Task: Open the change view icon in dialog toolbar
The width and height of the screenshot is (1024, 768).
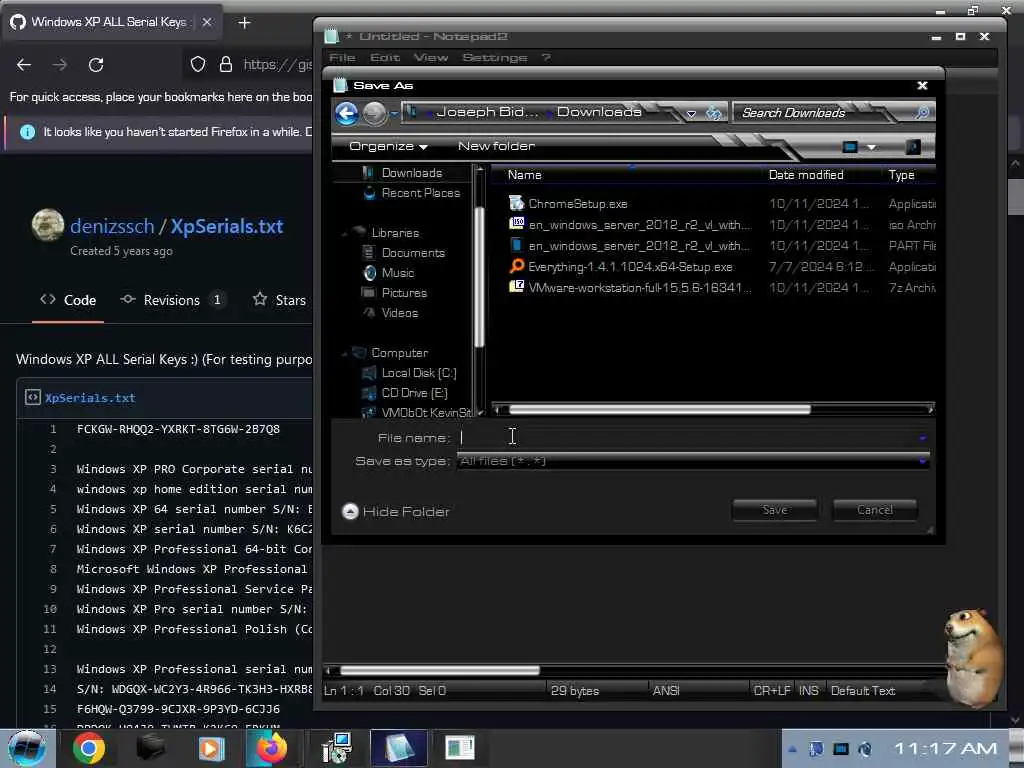Action: click(x=850, y=147)
